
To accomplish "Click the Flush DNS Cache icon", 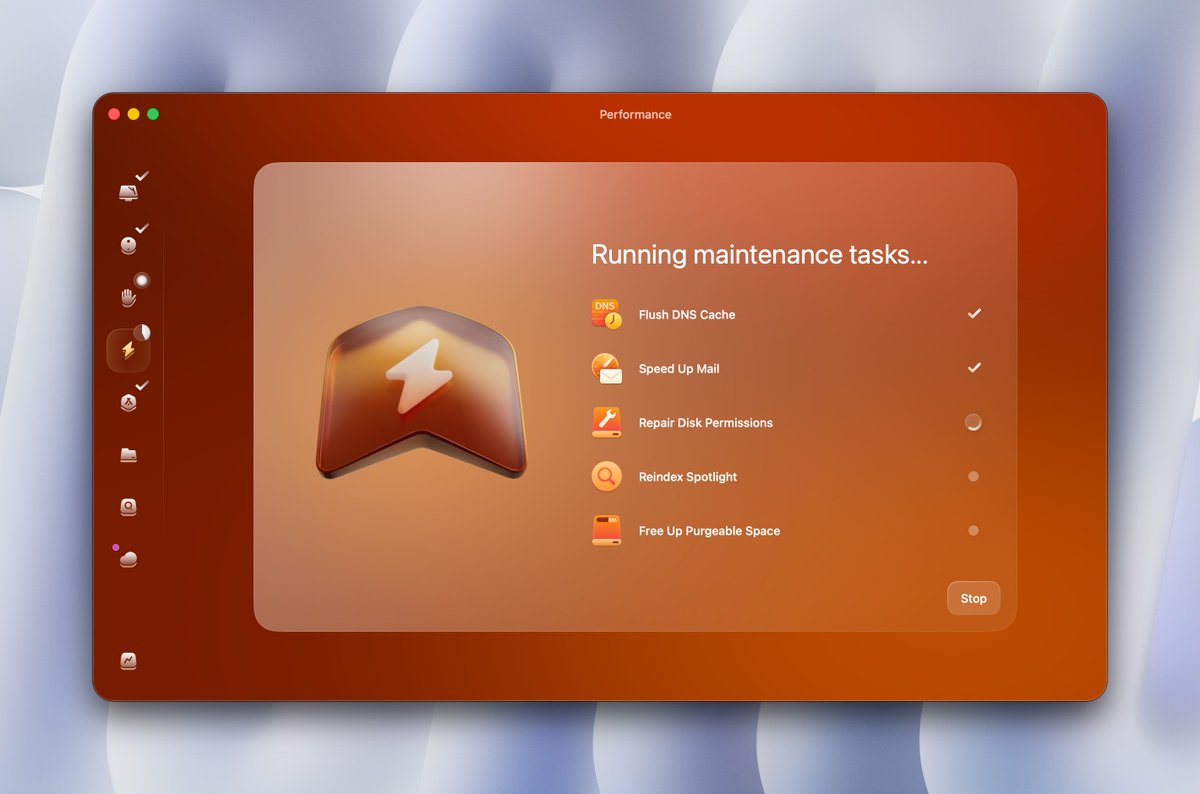I will pyautogui.click(x=606, y=314).
